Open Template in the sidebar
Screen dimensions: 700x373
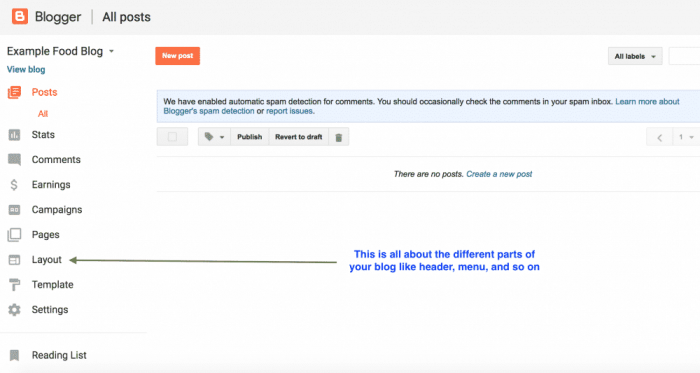tap(52, 285)
